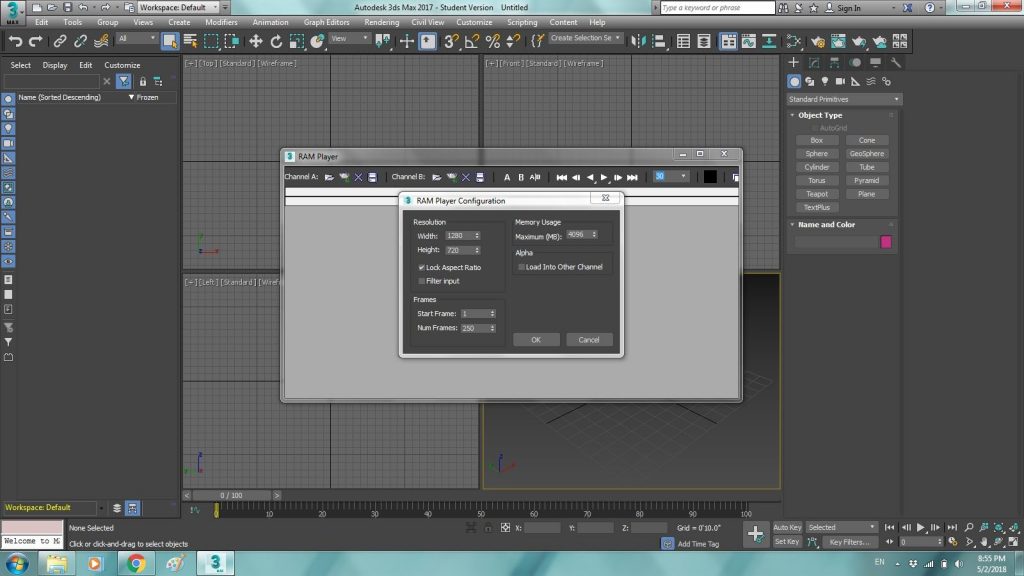Screen dimensions: 1024x576
Task: Enable the Filter input checkbox
Action: click(422, 281)
